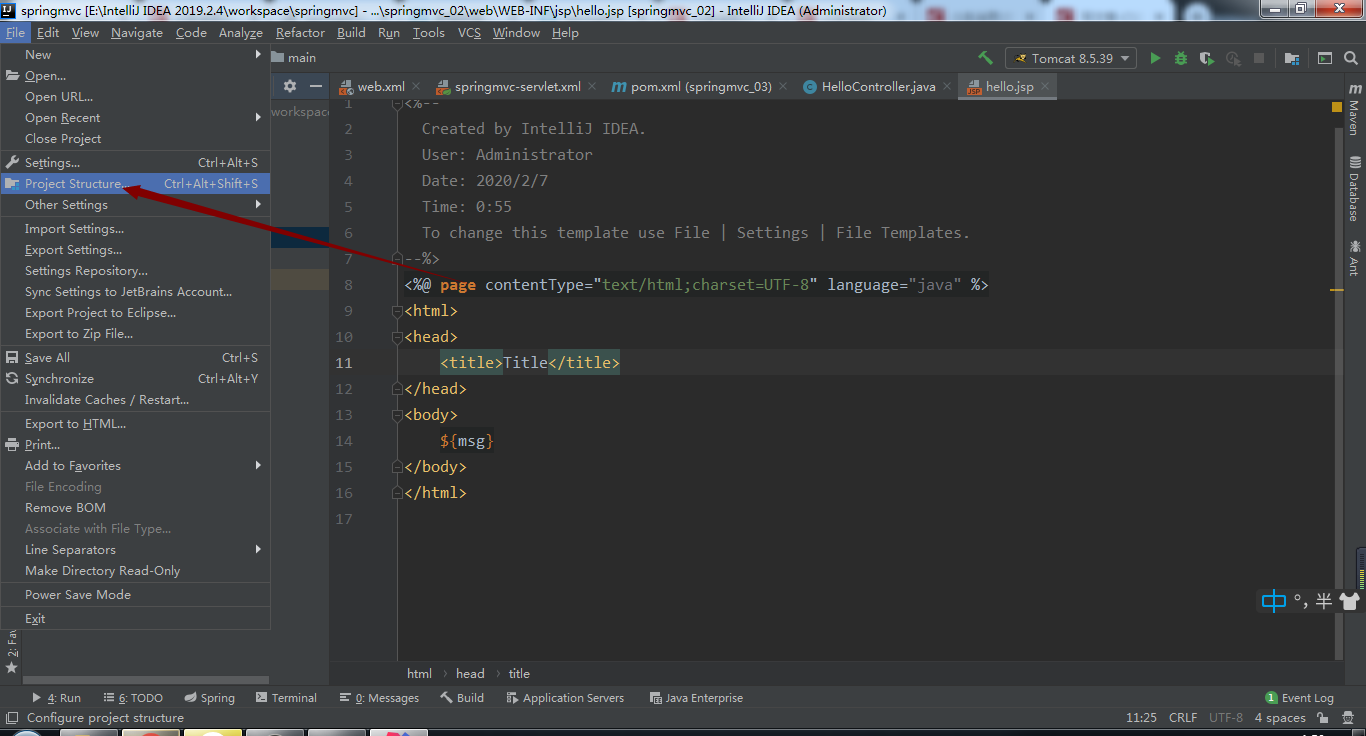
Task: Open the Database tool window
Action: click(1355, 188)
